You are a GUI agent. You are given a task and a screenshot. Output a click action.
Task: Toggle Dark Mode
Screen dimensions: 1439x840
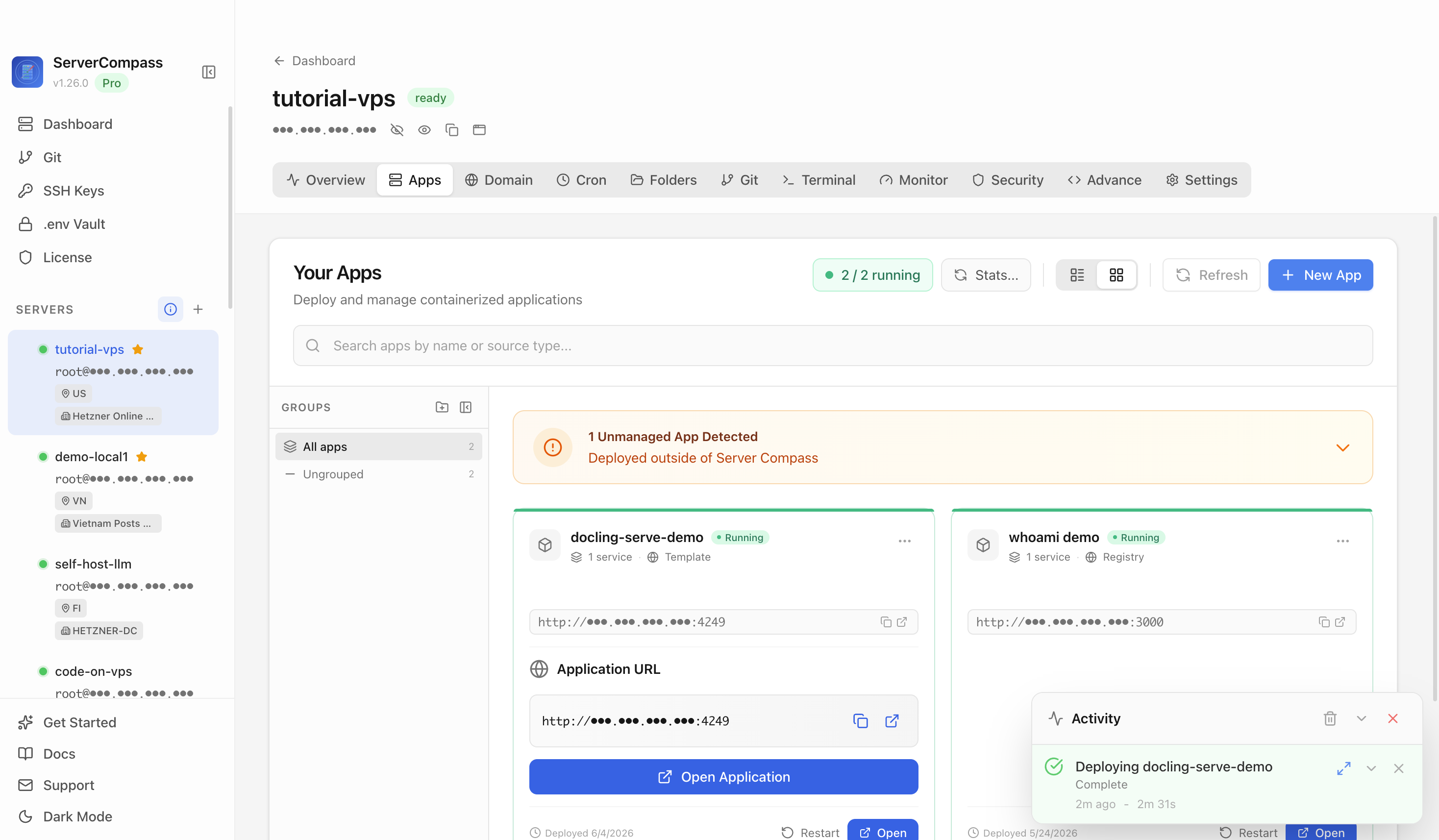tap(65, 816)
